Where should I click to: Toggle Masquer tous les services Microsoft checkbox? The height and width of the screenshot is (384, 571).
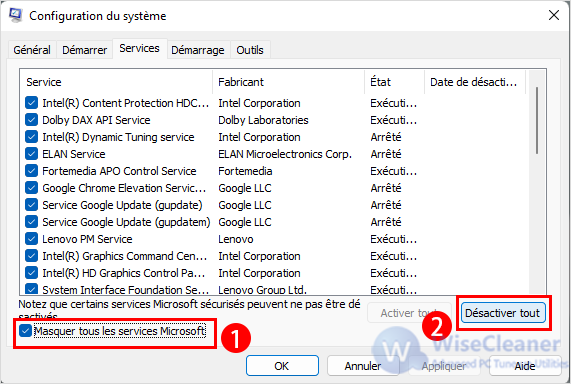tap(25, 331)
